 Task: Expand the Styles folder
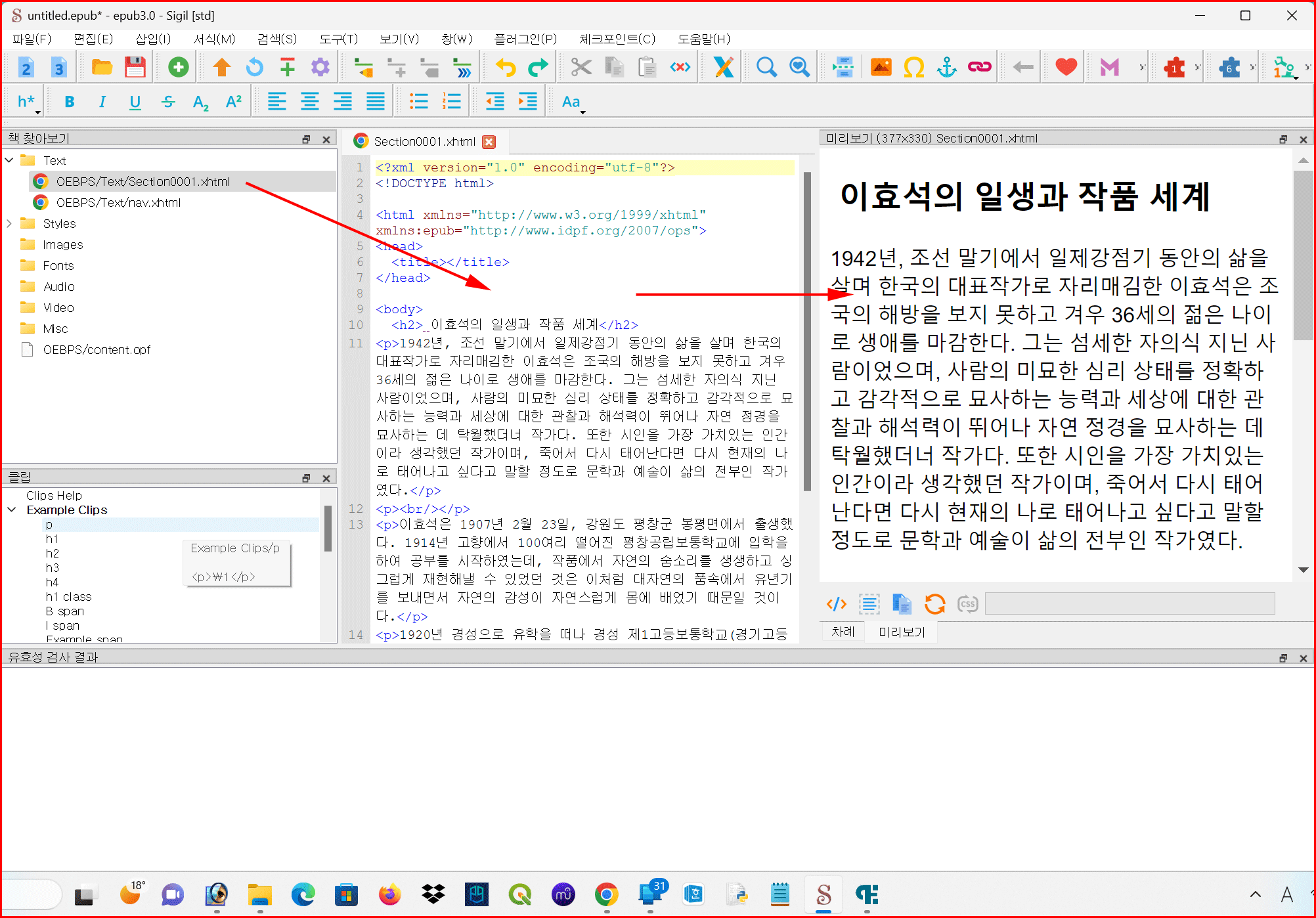(x=9, y=223)
